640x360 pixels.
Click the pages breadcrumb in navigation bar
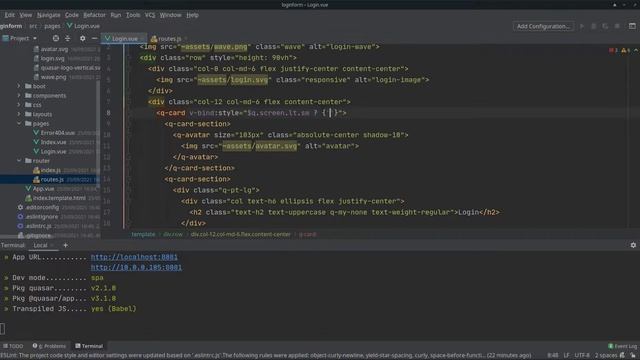click(x=52, y=26)
